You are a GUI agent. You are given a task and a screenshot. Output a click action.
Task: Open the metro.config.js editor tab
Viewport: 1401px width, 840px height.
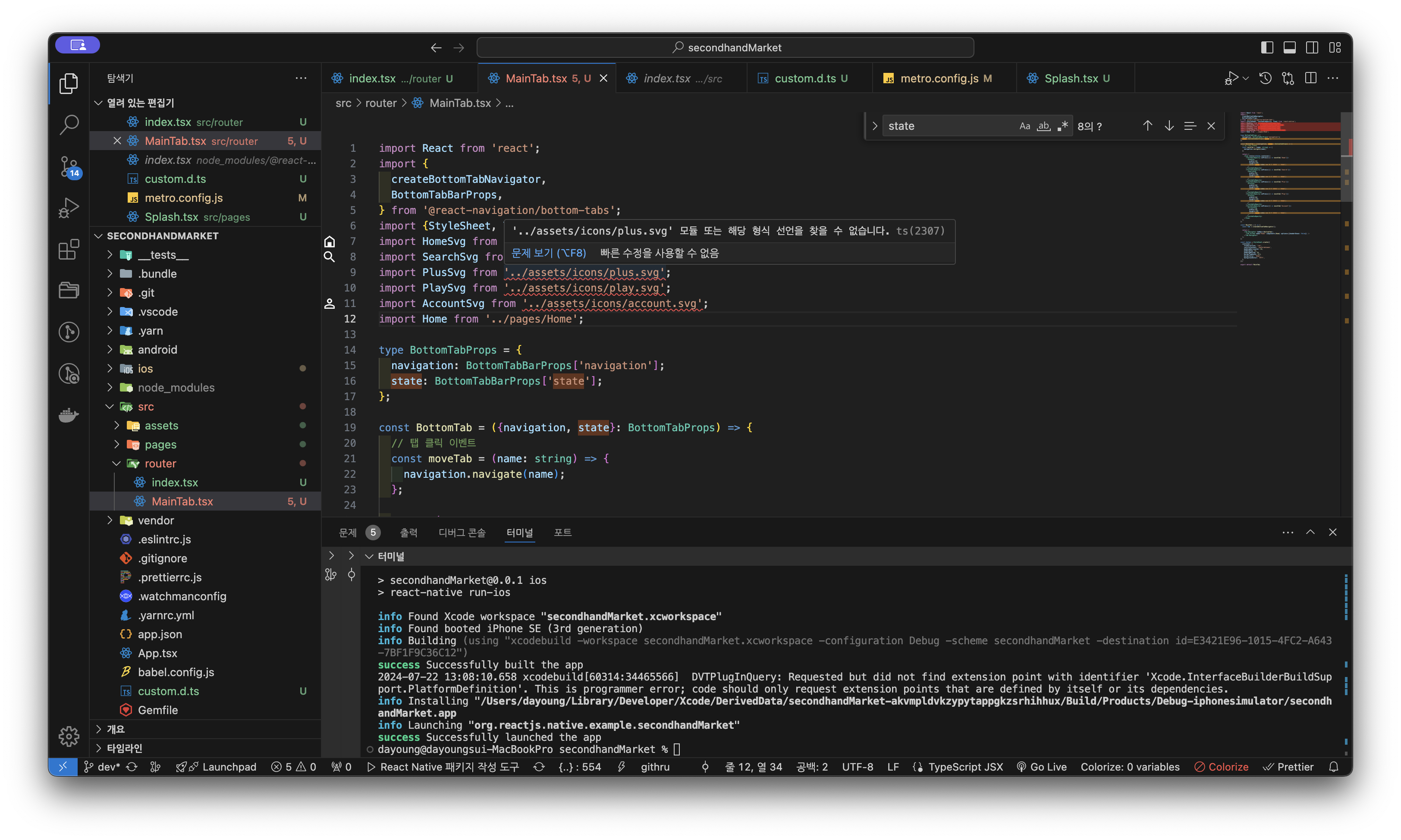(939, 78)
